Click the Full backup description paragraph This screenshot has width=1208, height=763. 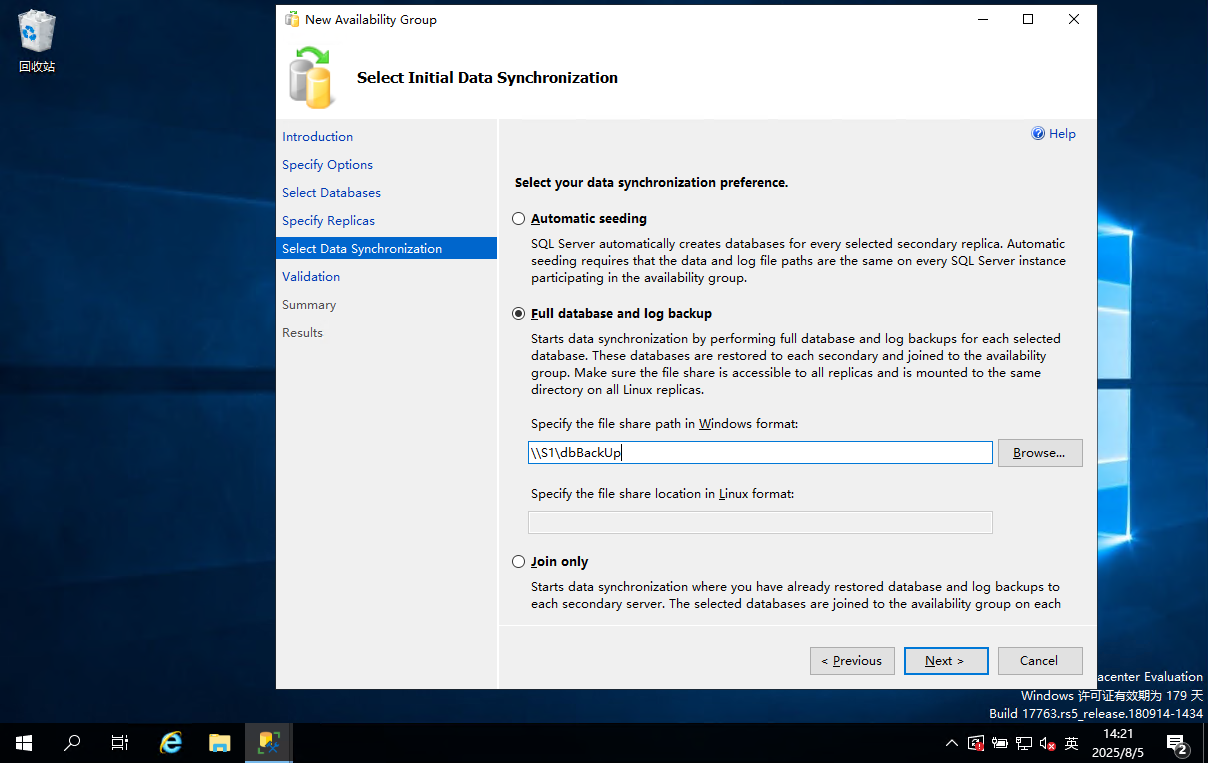pyautogui.click(x=796, y=364)
